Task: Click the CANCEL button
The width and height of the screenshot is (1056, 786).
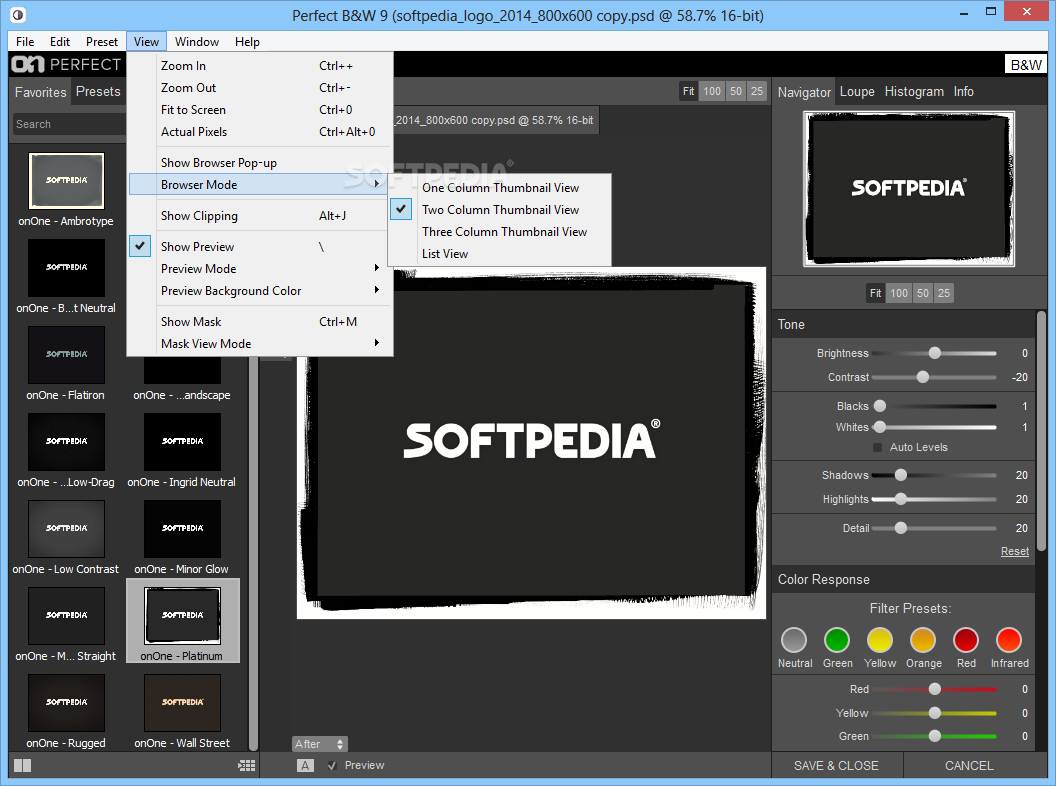Action: click(x=968, y=765)
